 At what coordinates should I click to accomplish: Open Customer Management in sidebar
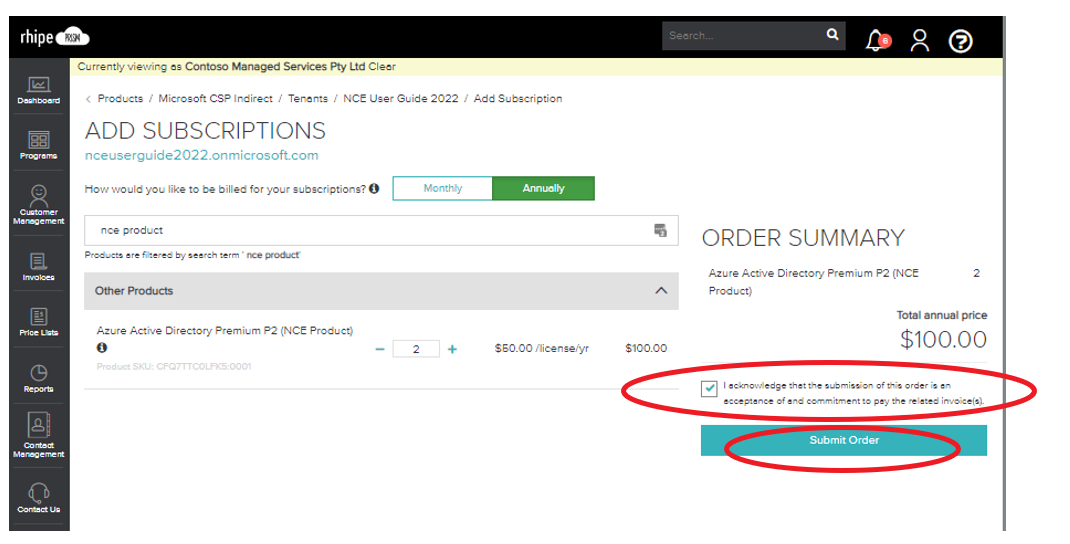click(x=38, y=204)
